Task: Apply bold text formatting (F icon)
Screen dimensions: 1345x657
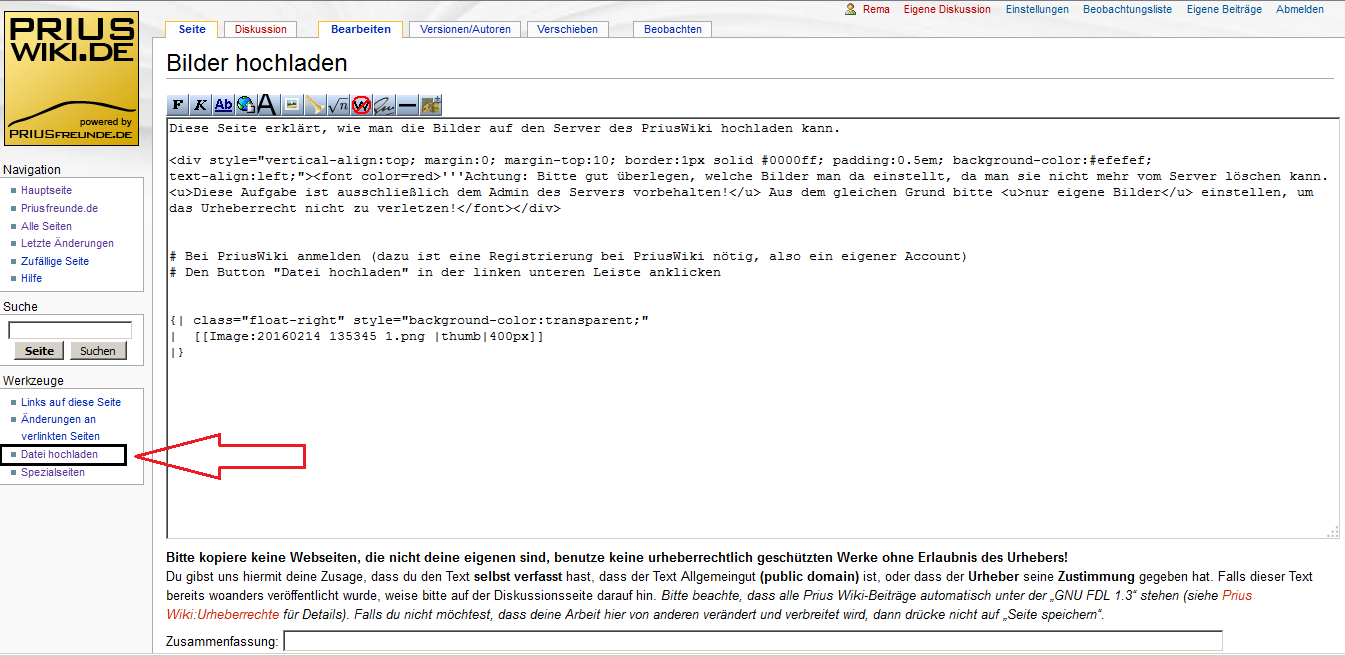Action: [x=177, y=104]
